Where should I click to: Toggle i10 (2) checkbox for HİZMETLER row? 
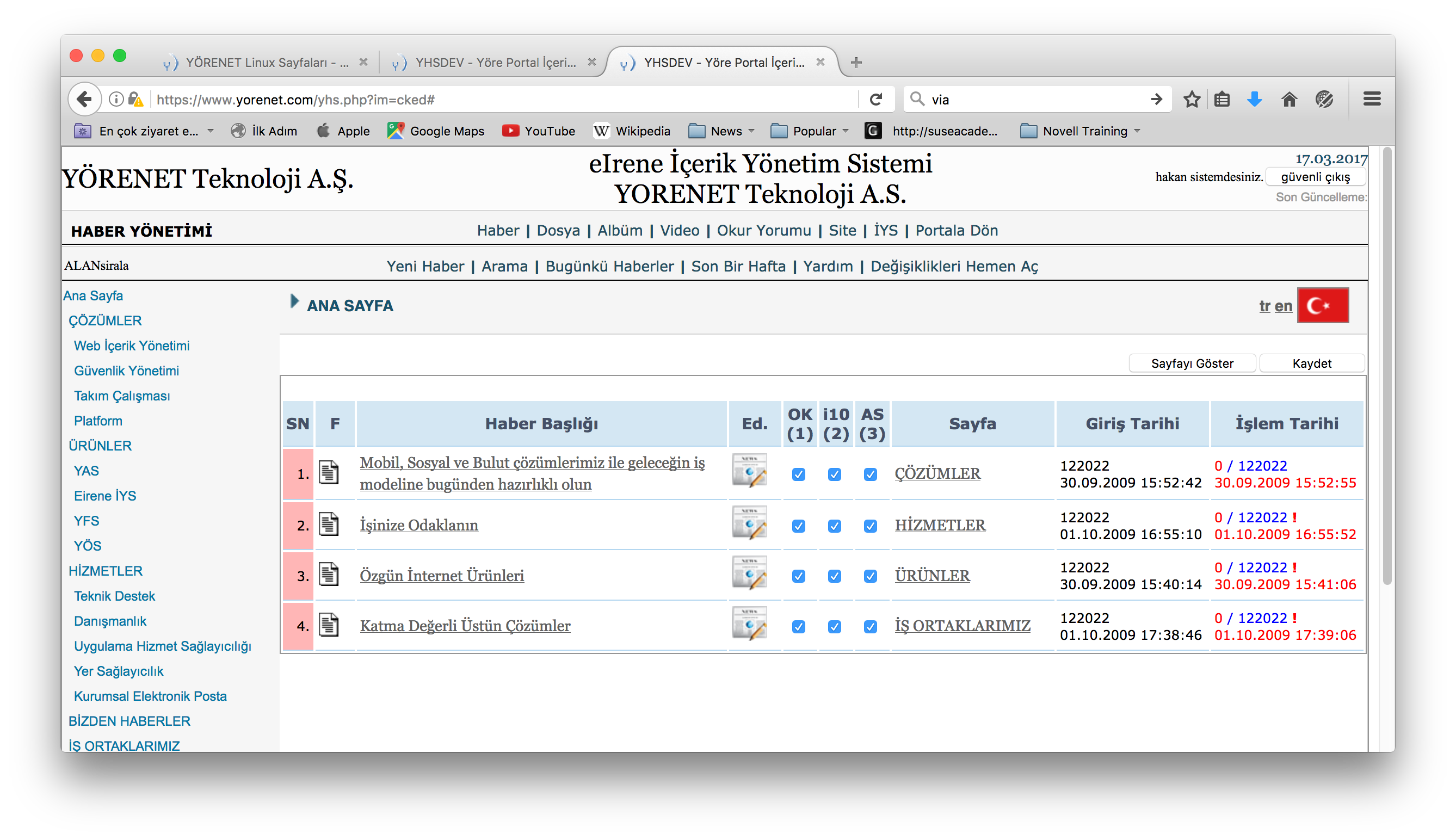(x=834, y=526)
